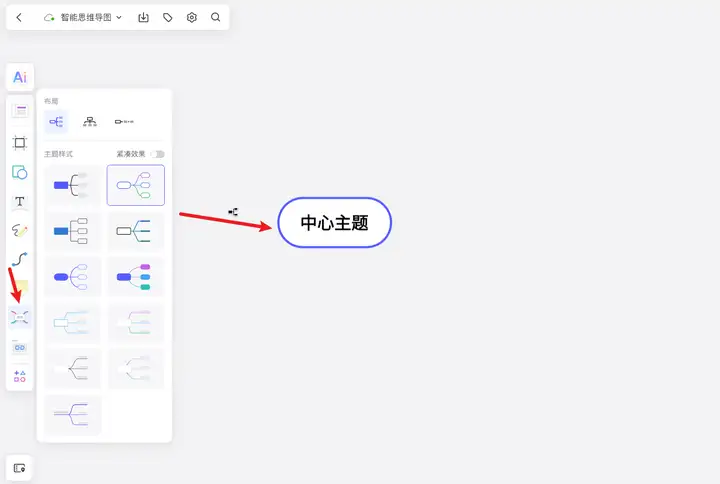Pick the outlined colorful curved style thumbnail
Screen dimensions: 720x484
135,185
